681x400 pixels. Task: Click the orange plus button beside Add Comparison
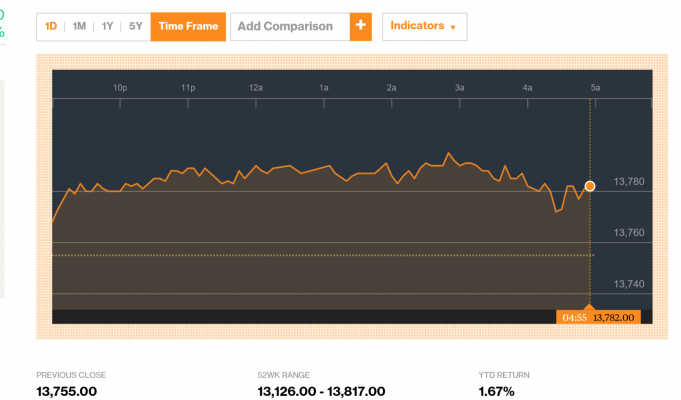[x=360, y=26]
